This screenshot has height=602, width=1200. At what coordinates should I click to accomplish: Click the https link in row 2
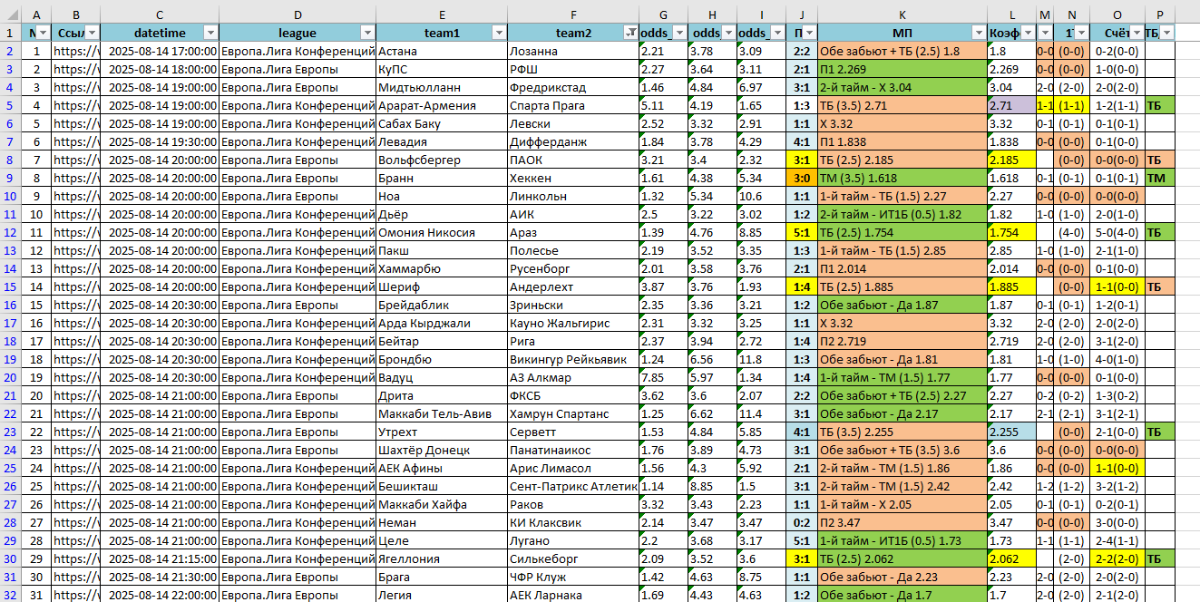[76, 51]
